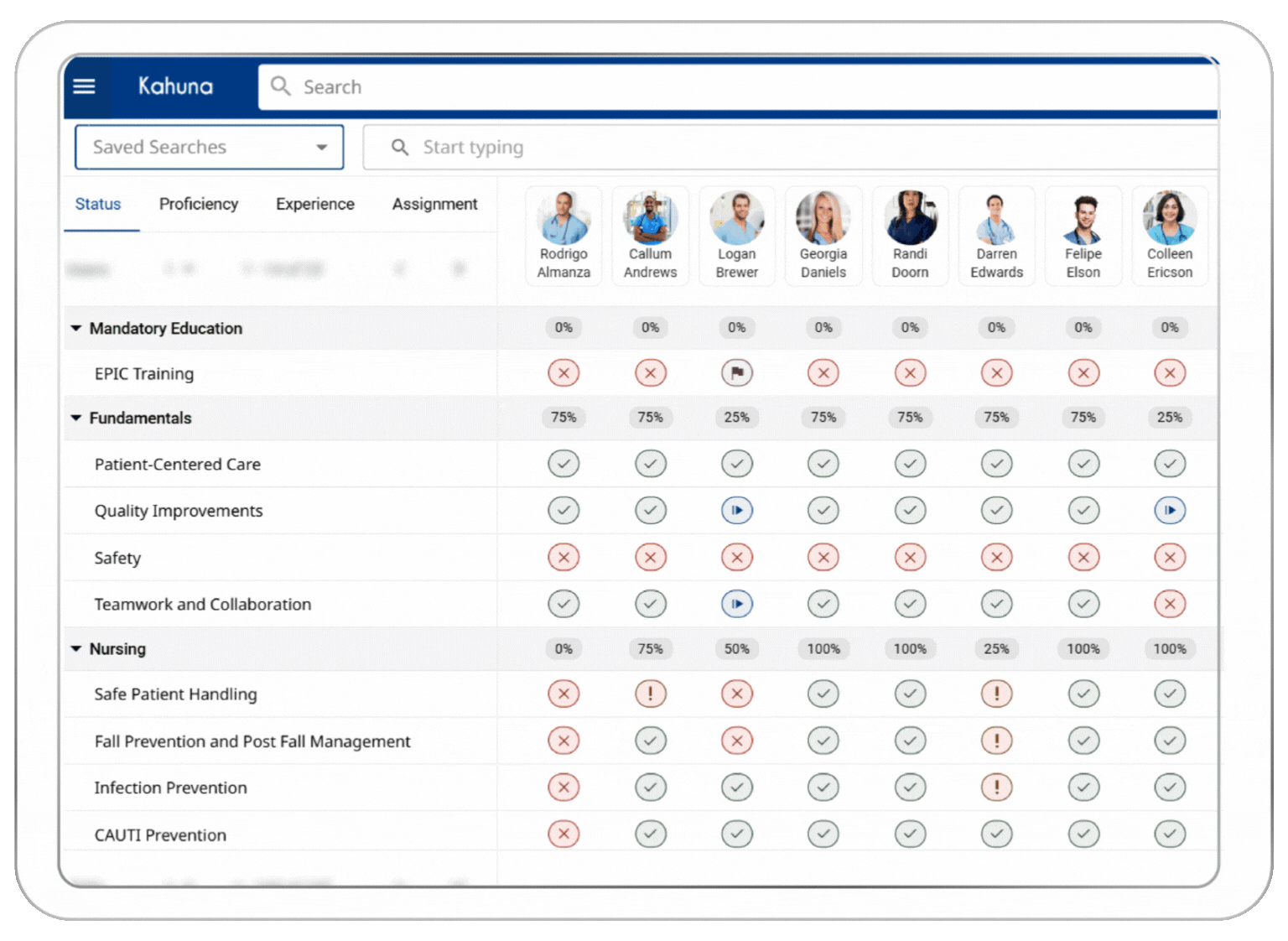1288x941 pixels.
Task: Click the EPIC Training row label
Action: pyautogui.click(x=143, y=373)
